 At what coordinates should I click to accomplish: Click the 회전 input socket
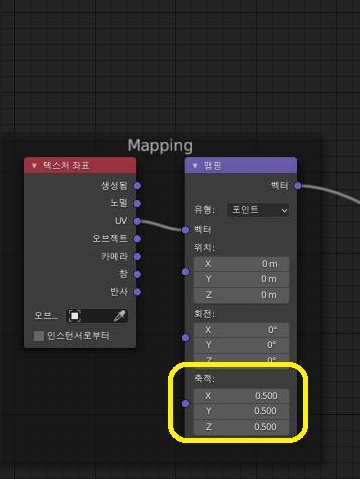click(186, 338)
